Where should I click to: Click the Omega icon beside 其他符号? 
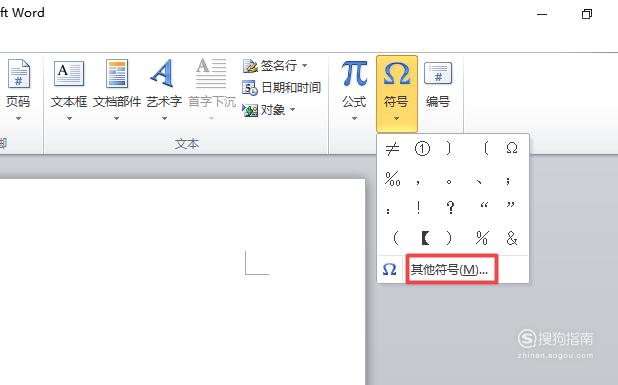[x=389, y=270]
